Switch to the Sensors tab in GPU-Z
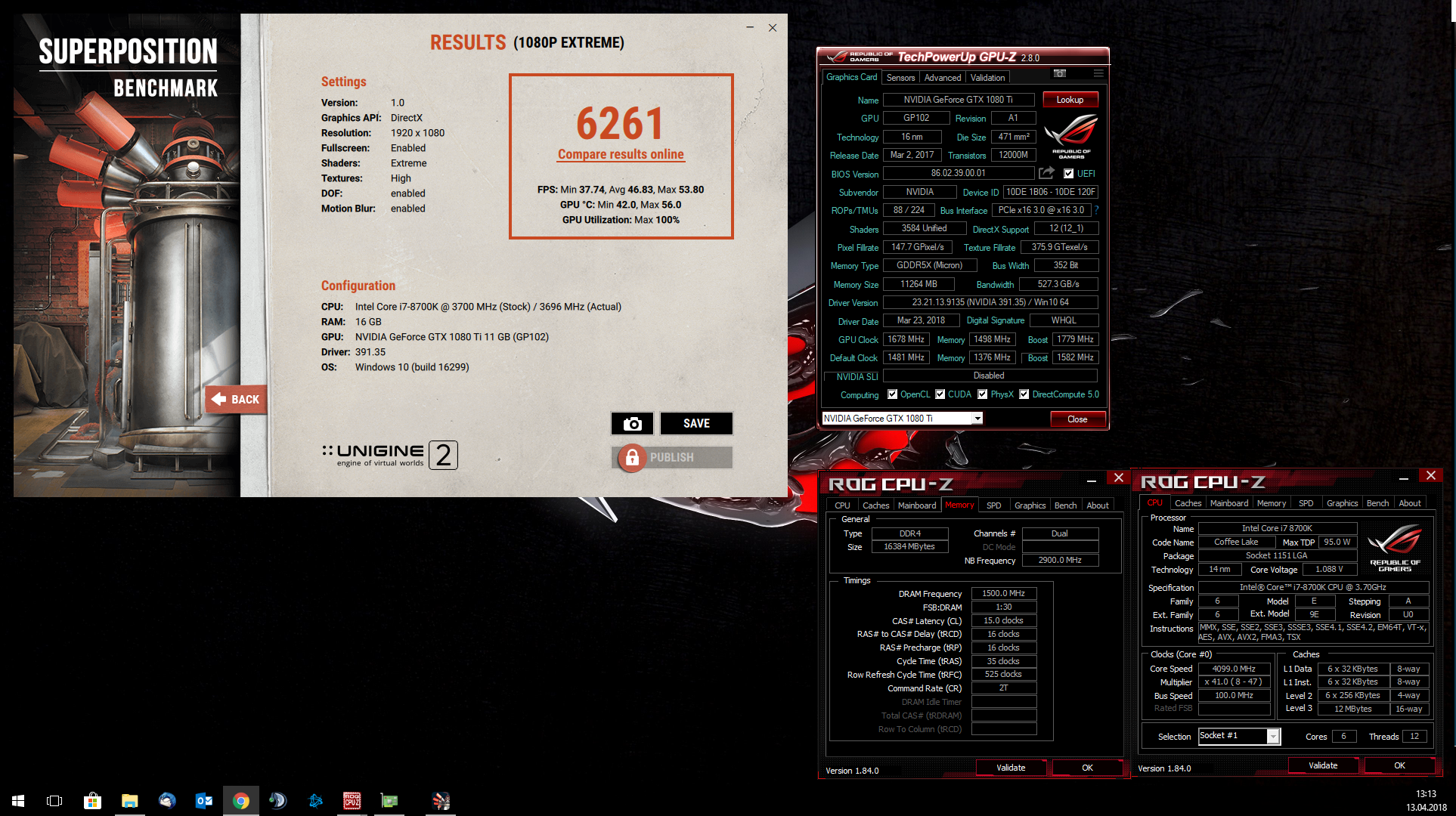Image resolution: width=1456 pixels, height=816 pixels. click(x=900, y=77)
